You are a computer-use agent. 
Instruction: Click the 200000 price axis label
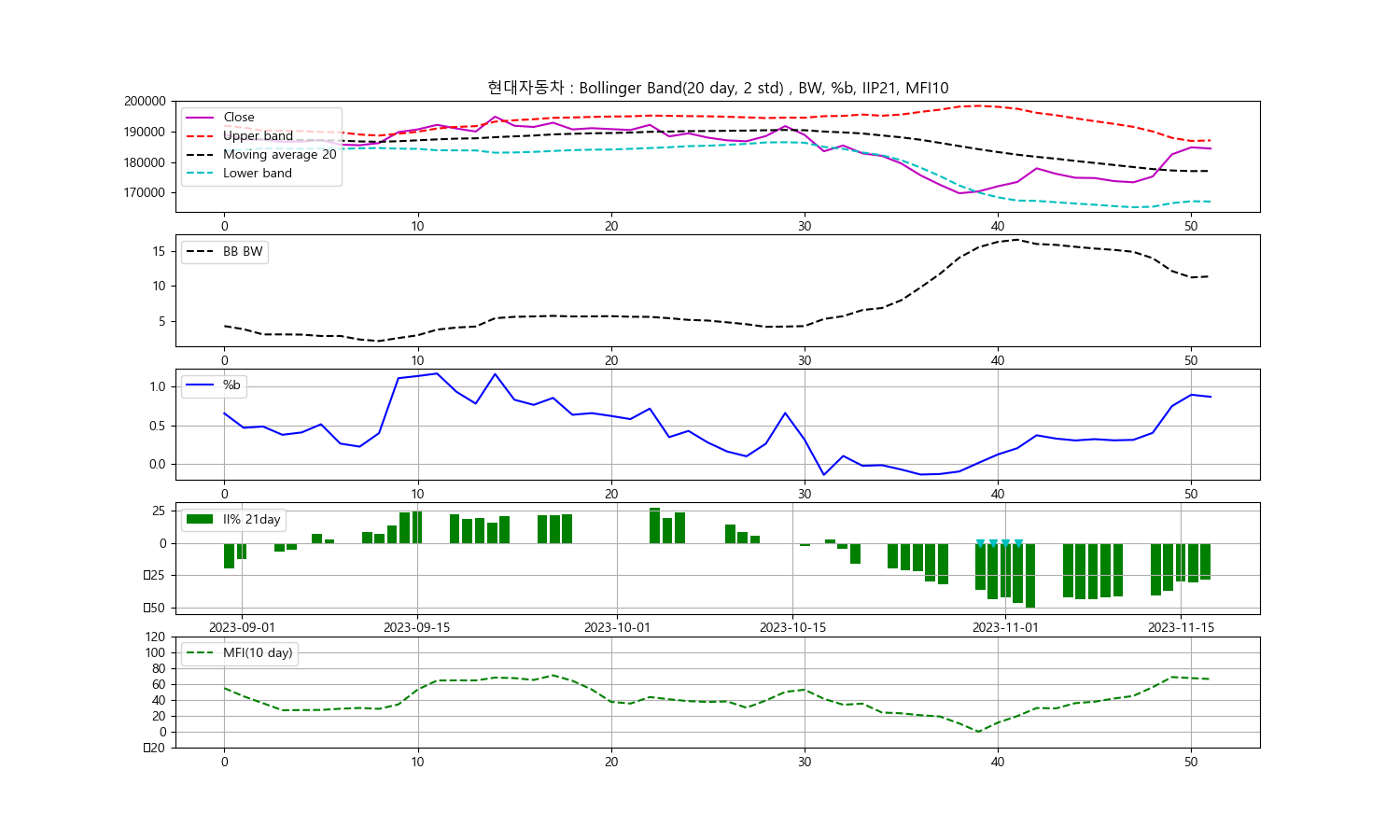click(x=146, y=102)
